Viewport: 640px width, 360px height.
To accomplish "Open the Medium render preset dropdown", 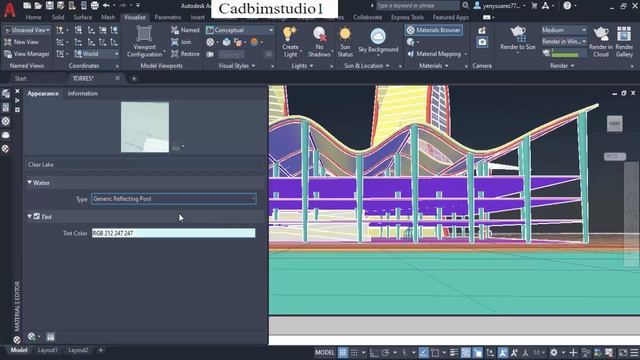I will click(564, 30).
